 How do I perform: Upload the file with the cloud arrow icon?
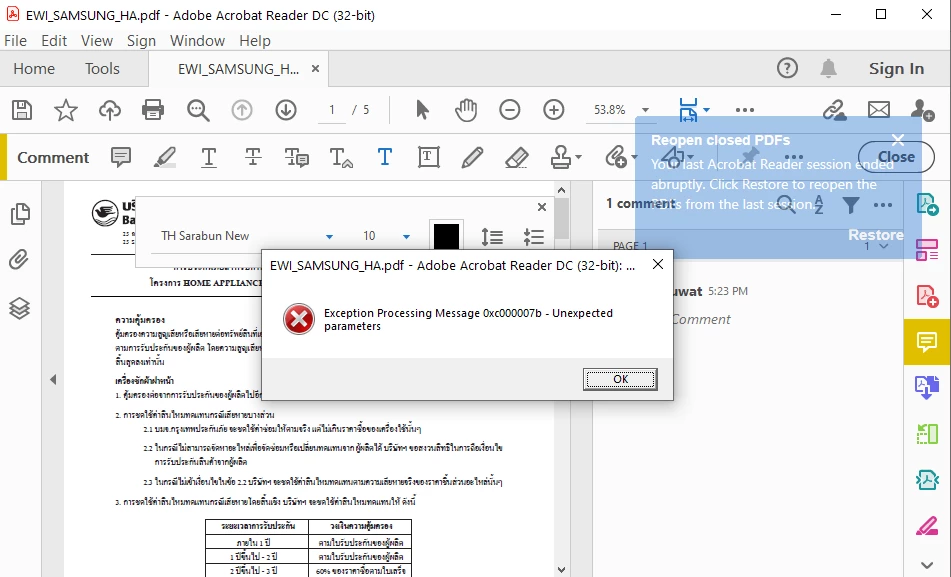(x=109, y=110)
